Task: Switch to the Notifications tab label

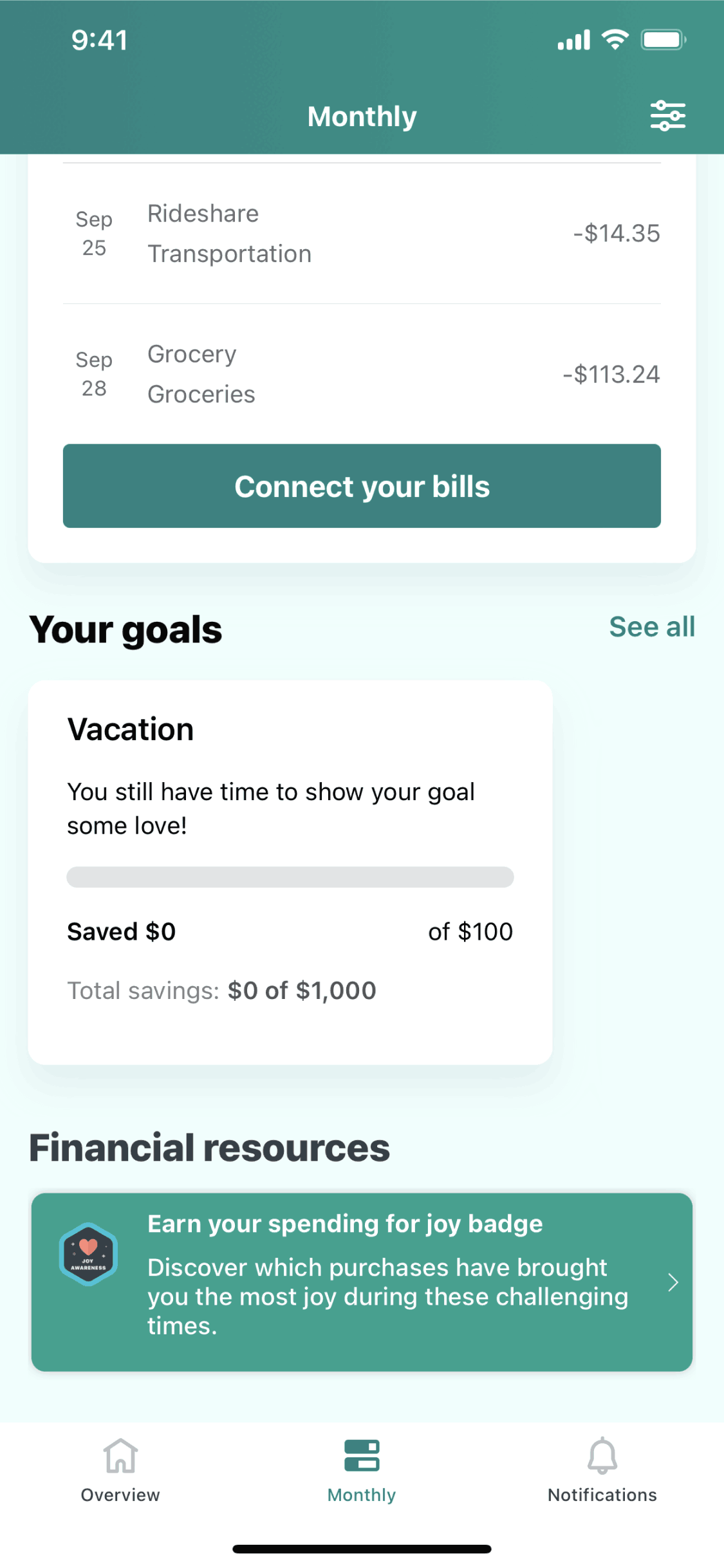Action: point(602,1495)
